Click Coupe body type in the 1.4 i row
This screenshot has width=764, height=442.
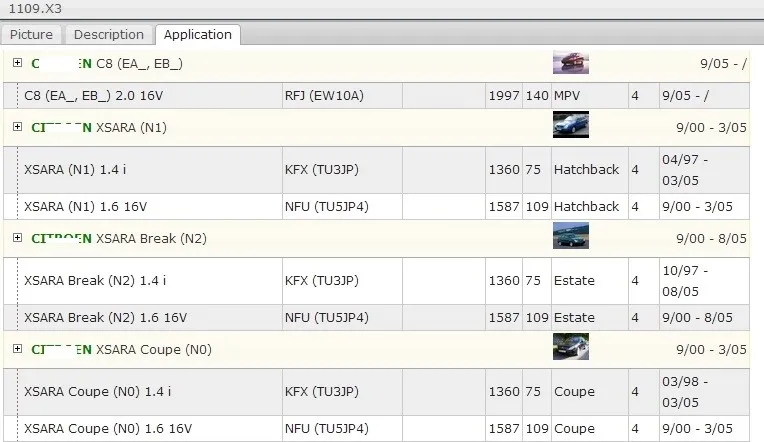click(x=574, y=392)
